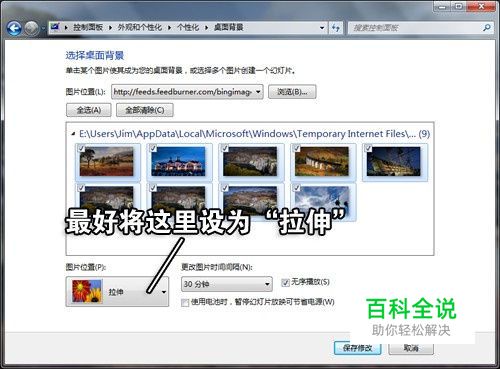500x369 pixels.
Task: Go back with the blue Back arrow
Action: 14,28
